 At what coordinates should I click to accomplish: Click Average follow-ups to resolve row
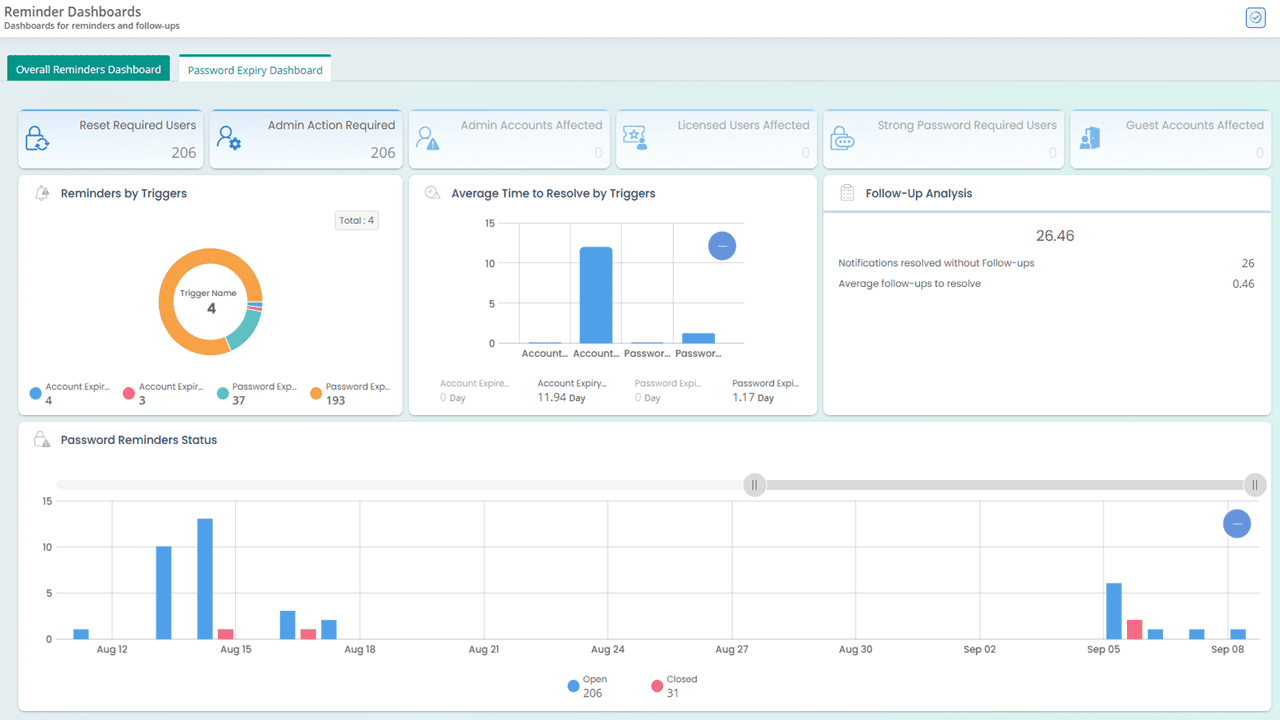[1046, 284]
